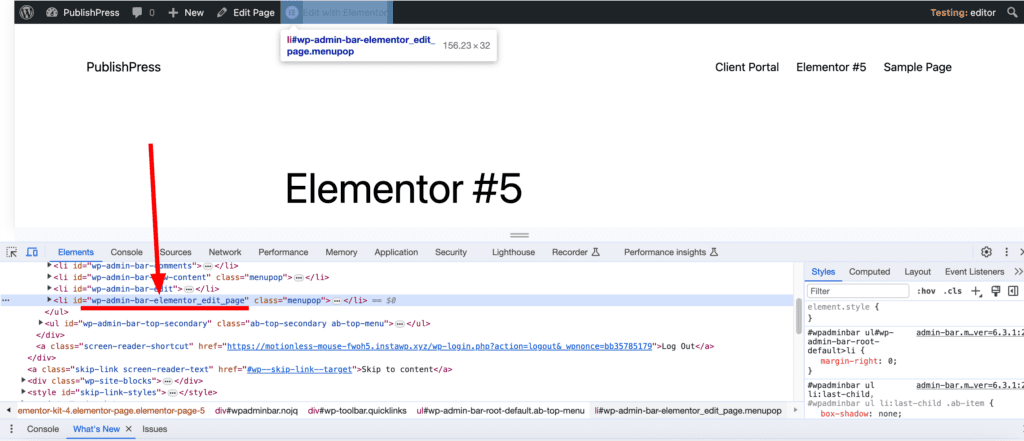Toggle the device toolbar icon in DevTools
Screen dimensions: 1024x441
(x=31, y=252)
